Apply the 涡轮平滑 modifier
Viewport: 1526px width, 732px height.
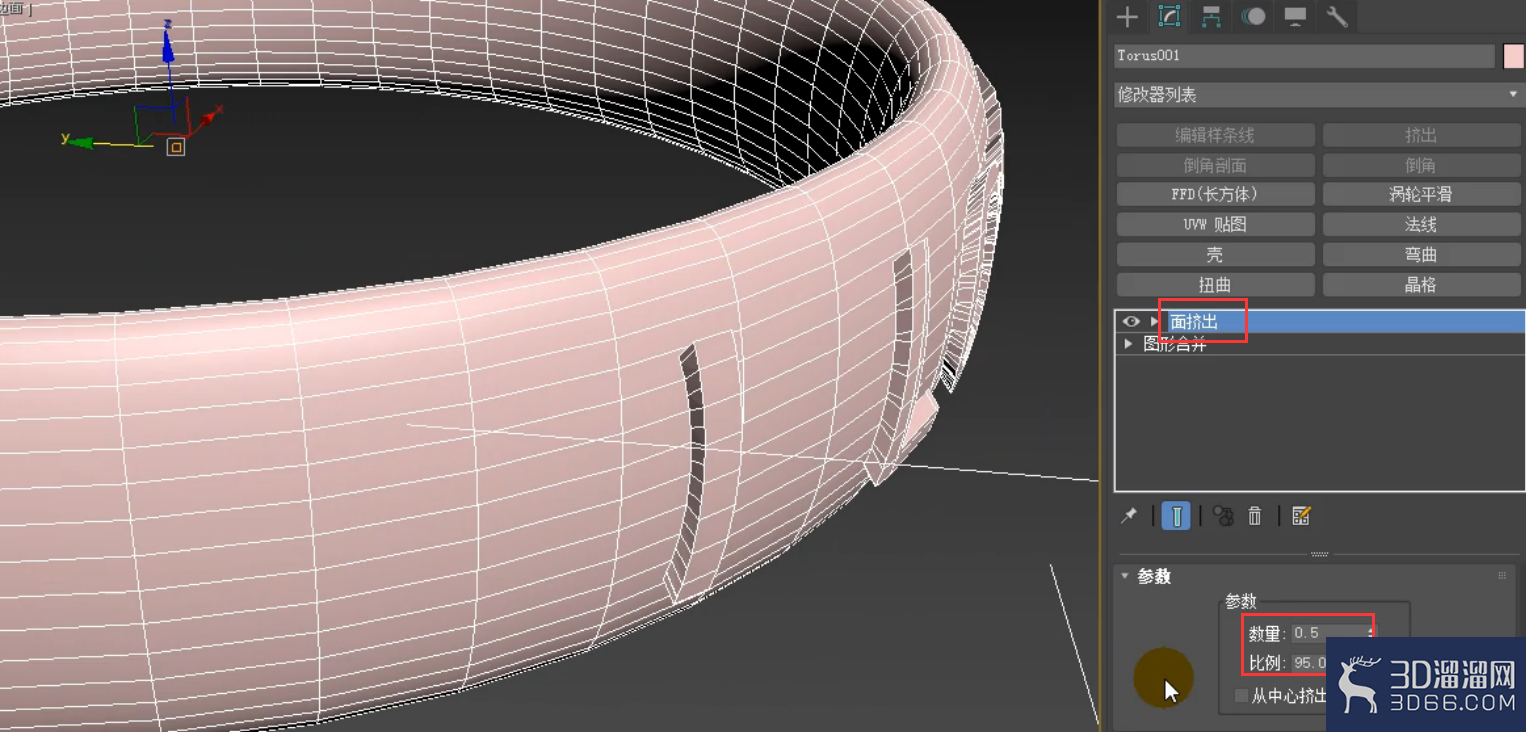[x=1421, y=195]
